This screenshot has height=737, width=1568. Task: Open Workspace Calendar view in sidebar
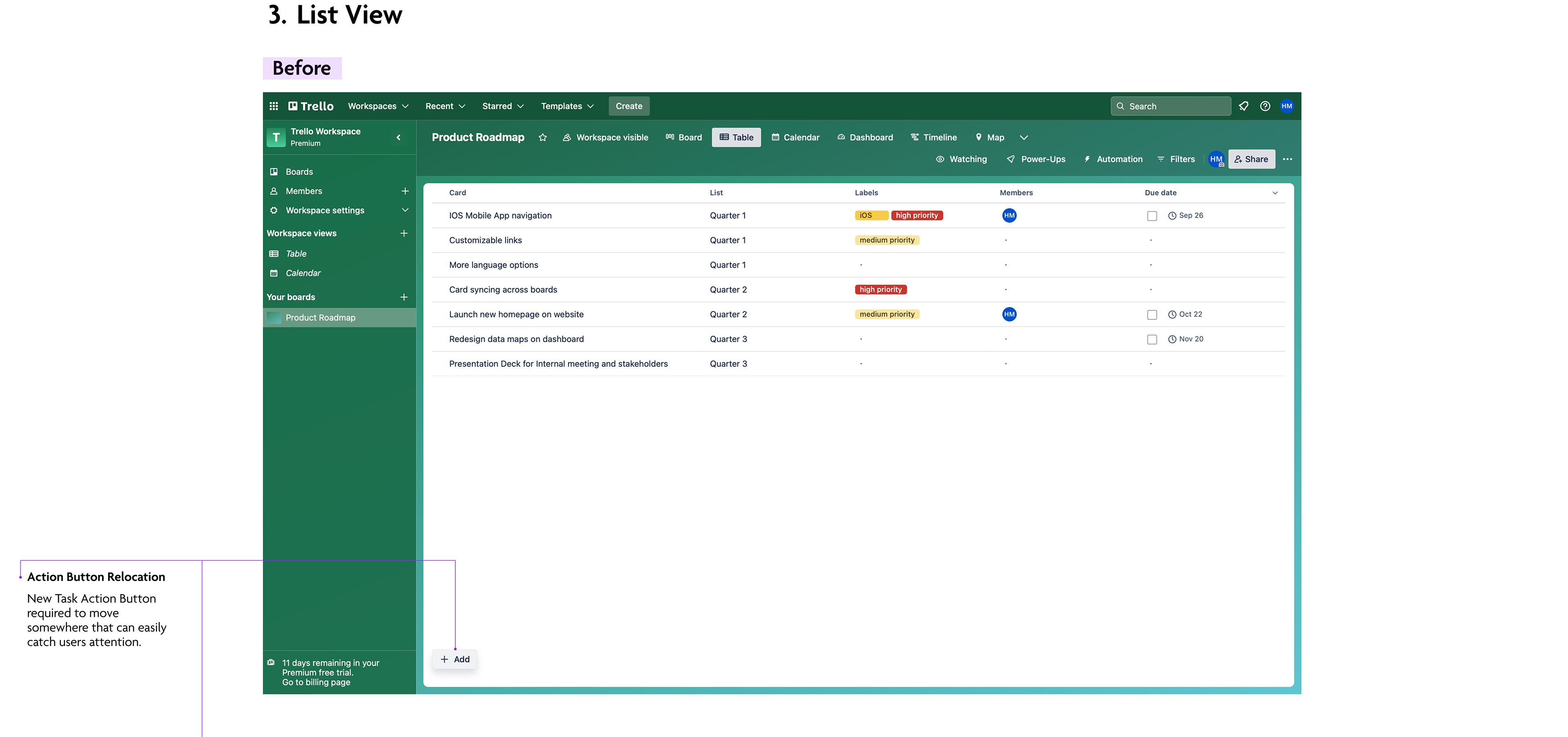(x=340, y=273)
